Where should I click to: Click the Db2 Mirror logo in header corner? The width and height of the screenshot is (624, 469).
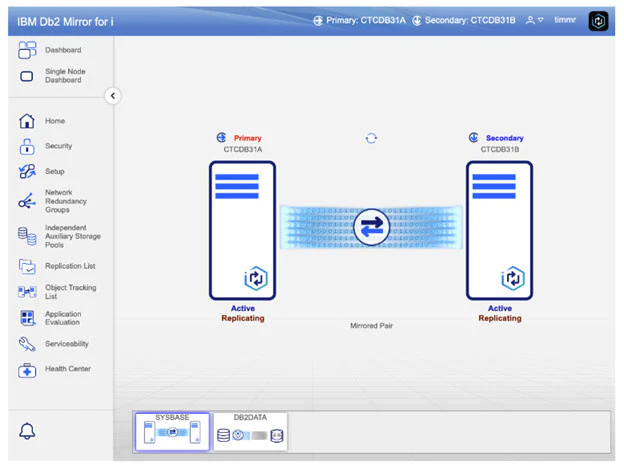click(598, 21)
